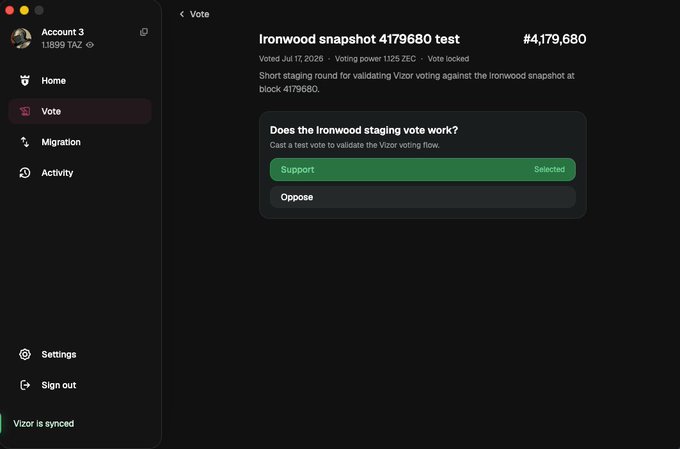This screenshot has height=449, width=680.
Task: Click the Does the Ironwood staging vote work question
Action: click(x=363, y=130)
